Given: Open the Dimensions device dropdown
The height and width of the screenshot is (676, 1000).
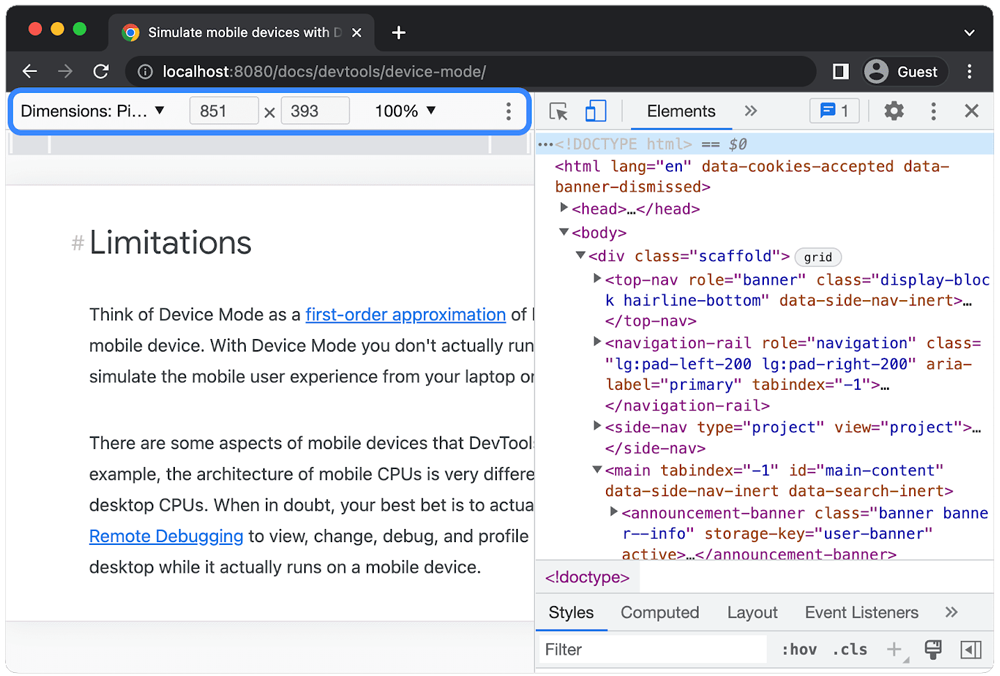Looking at the screenshot, I should (x=92, y=111).
